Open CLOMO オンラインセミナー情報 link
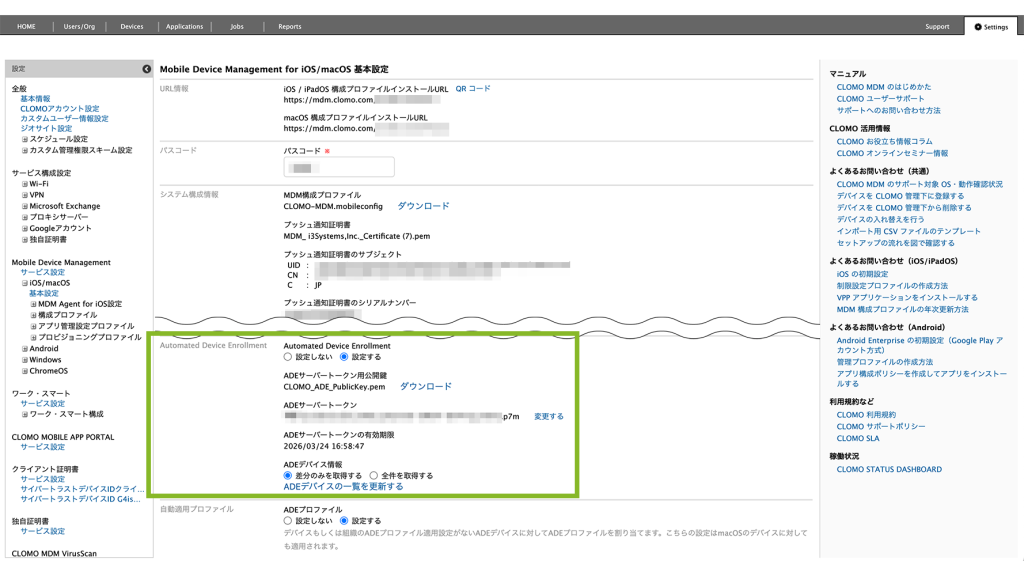Viewport: 1024px width, 576px height. (x=892, y=153)
